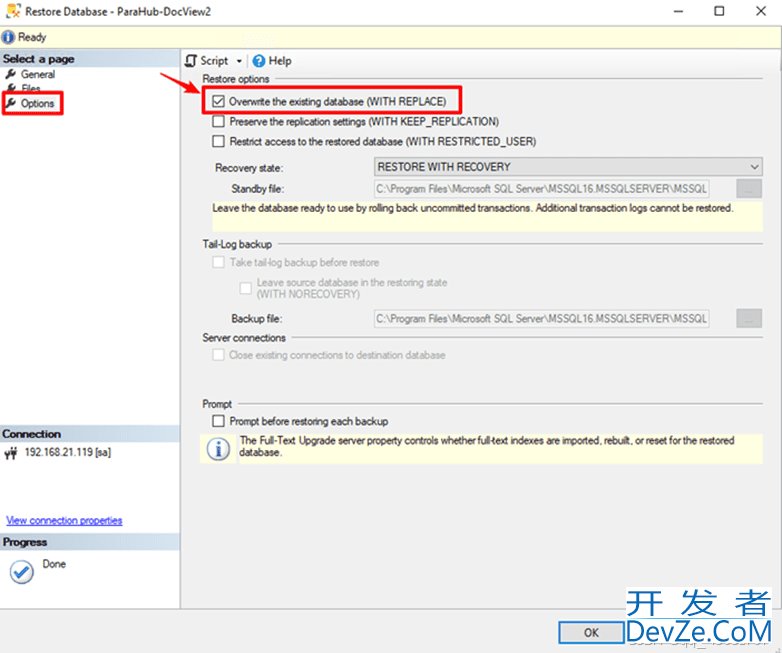
Task: Click the Full-Text Upgrade info icon
Action: (x=218, y=448)
